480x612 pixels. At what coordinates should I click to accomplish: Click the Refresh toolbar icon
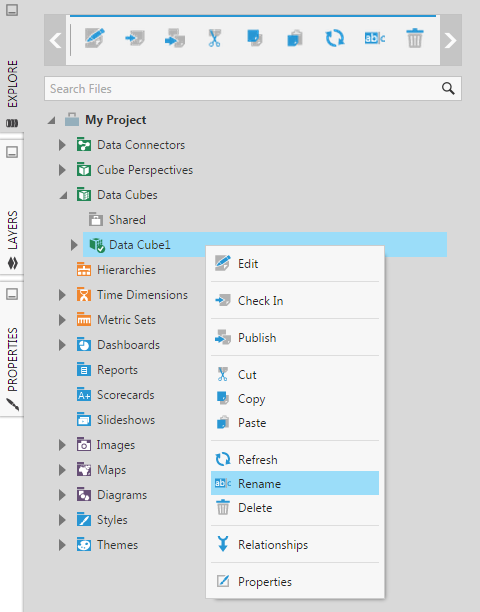point(335,38)
